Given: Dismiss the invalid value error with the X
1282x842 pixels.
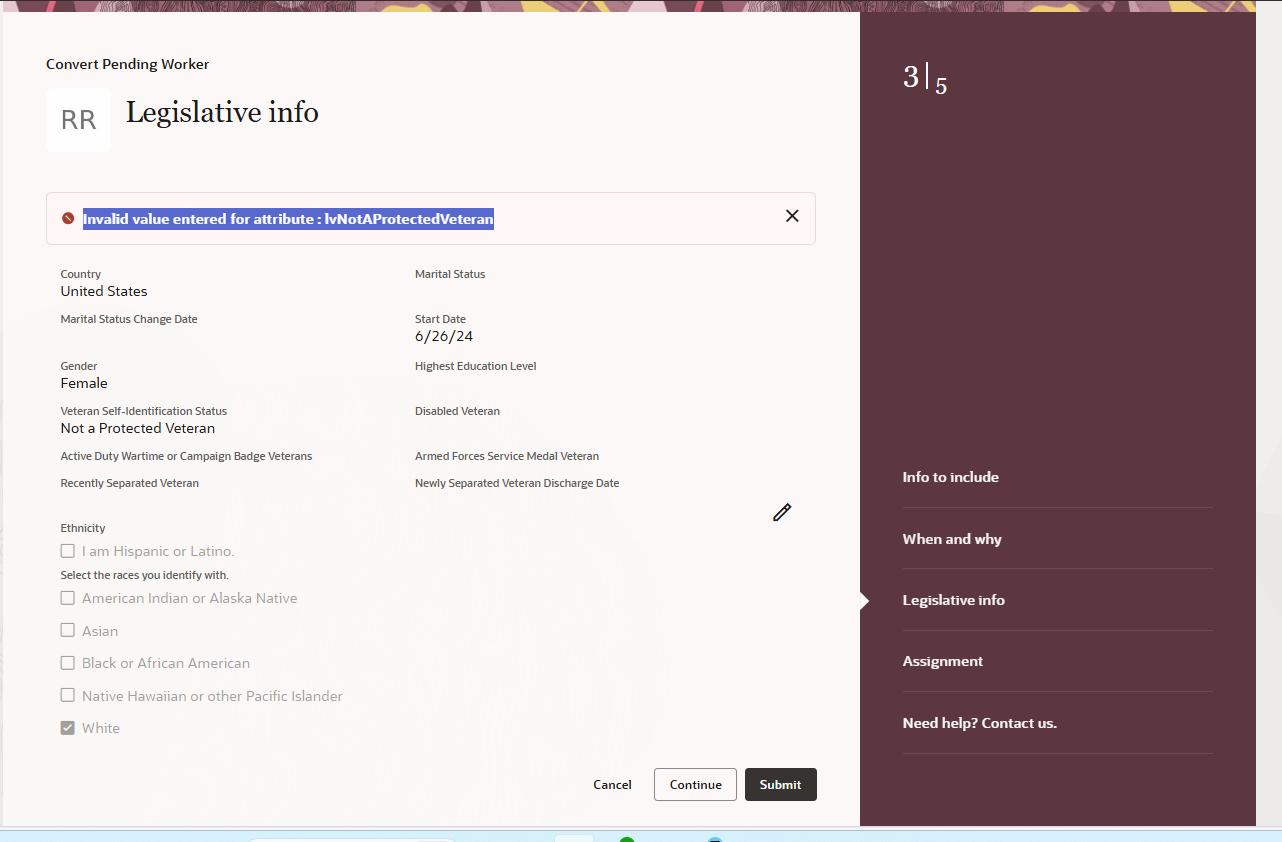Looking at the screenshot, I should 792,216.
